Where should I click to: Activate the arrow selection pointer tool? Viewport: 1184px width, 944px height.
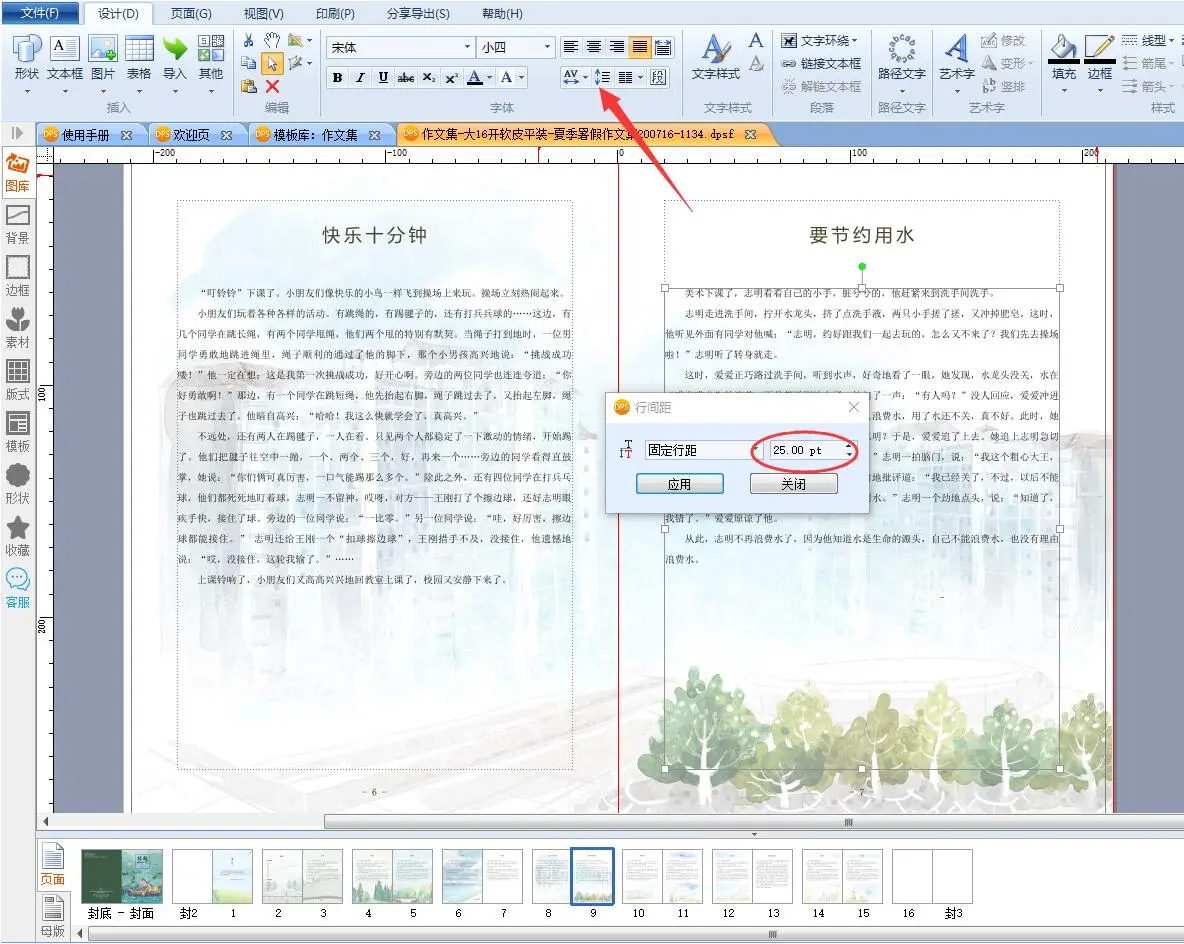click(x=272, y=64)
